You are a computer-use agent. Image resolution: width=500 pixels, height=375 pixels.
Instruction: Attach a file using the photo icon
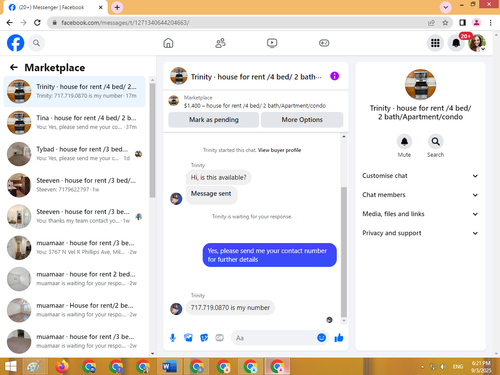click(x=188, y=338)
